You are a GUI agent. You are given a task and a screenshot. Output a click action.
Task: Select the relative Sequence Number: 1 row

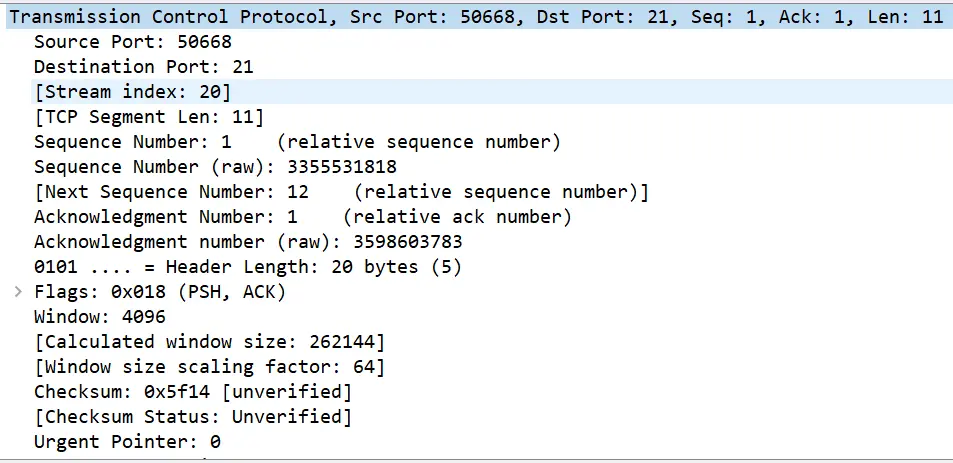297,142
